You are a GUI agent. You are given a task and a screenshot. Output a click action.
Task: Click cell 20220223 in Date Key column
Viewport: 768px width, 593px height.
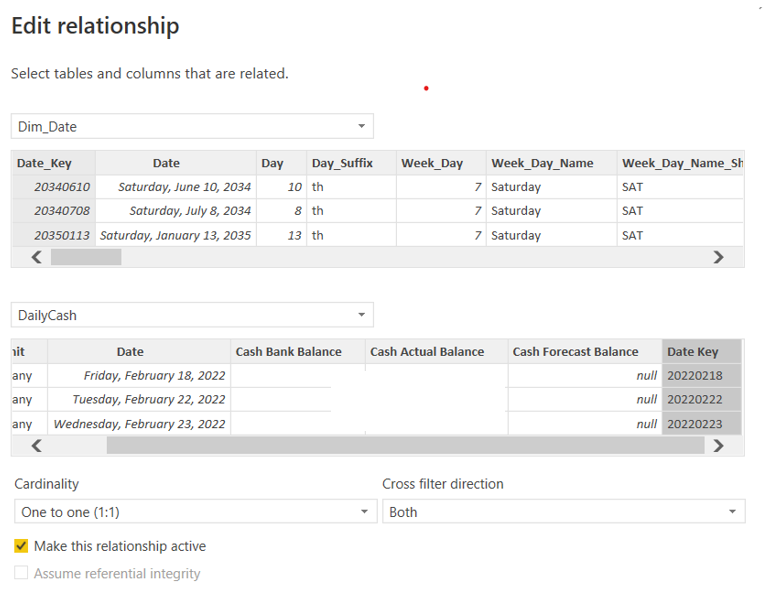coord(701,424)
